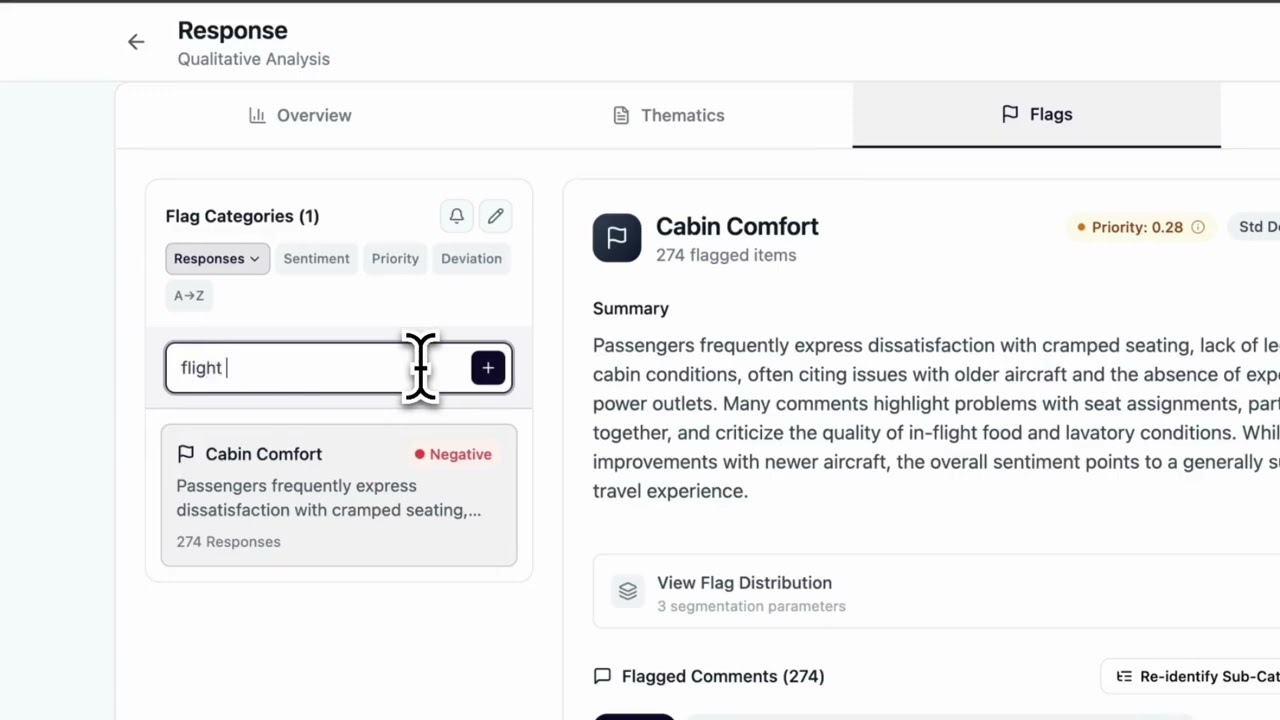Click the layers icon beside View Flag Distribution
1280x720 pixels.
point(628,592)
